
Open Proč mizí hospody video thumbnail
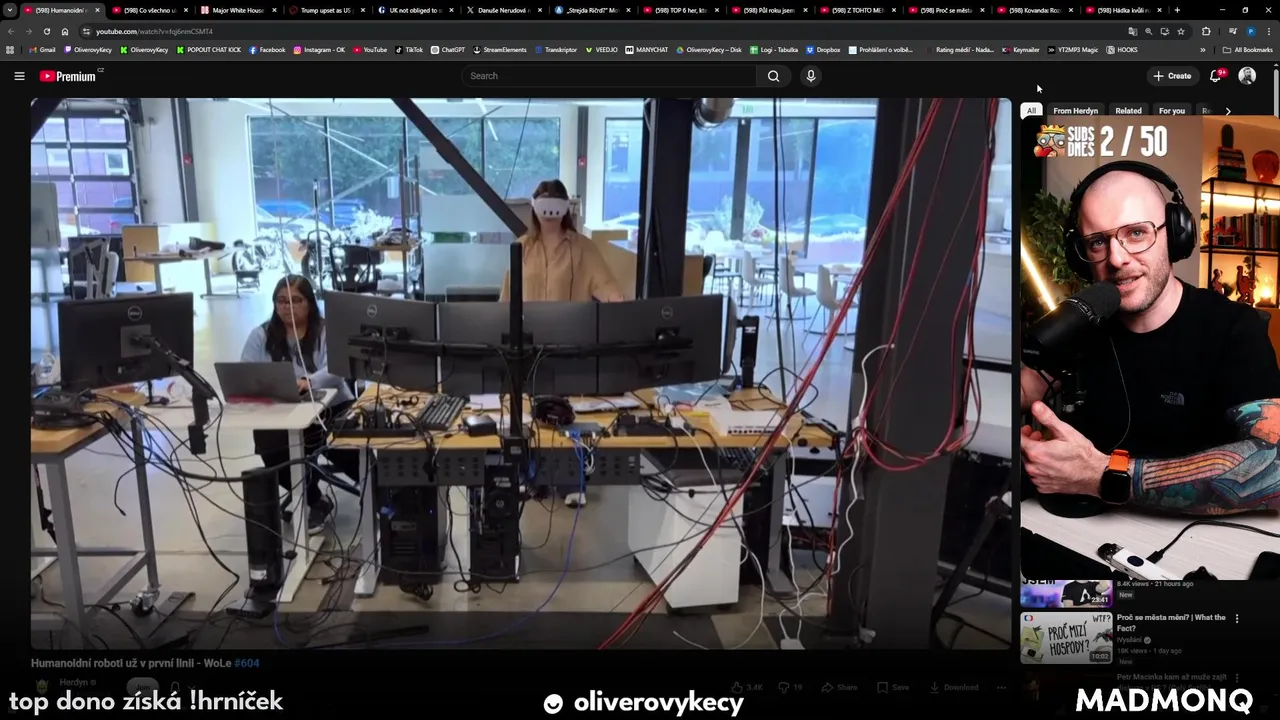coord(1065,638)
